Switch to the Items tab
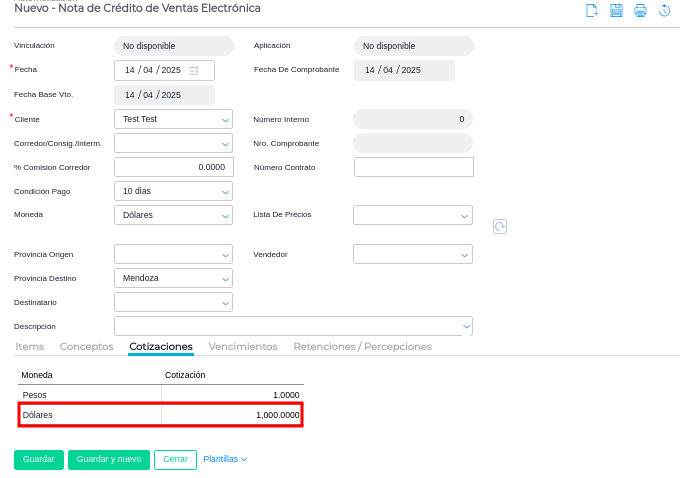This screenshot has width=680, height=478. click(x=29, y=346)
